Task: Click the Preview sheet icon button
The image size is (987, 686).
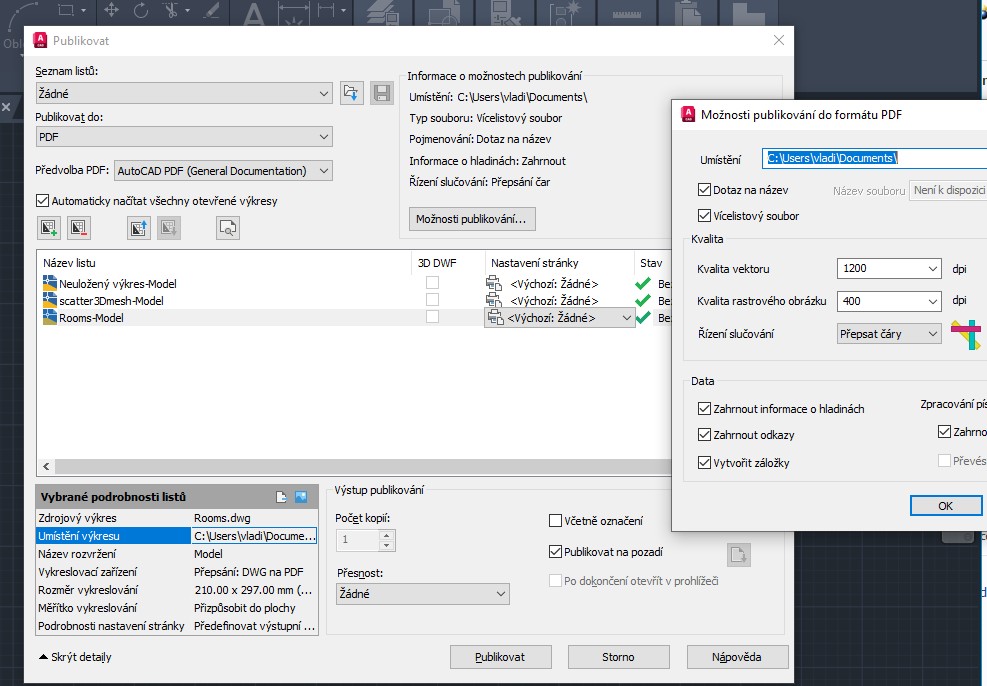Action: click(228, 228)
